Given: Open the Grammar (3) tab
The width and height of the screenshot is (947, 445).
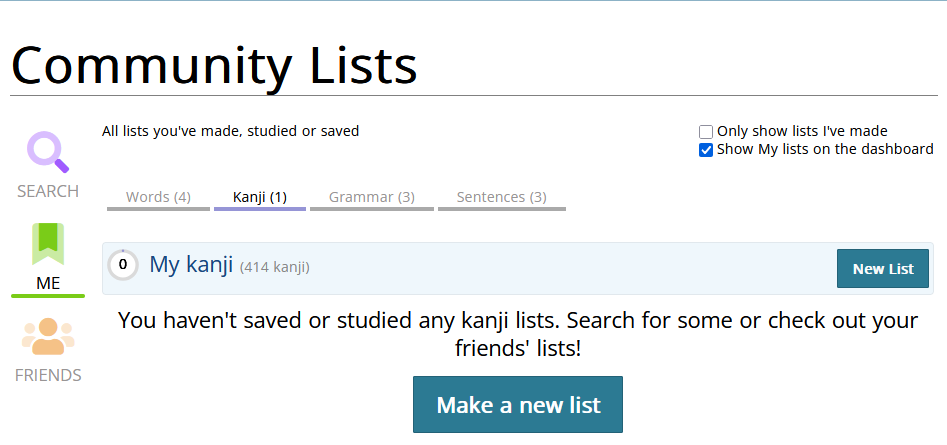Looking at the screenshot, I should click(372, 197).
